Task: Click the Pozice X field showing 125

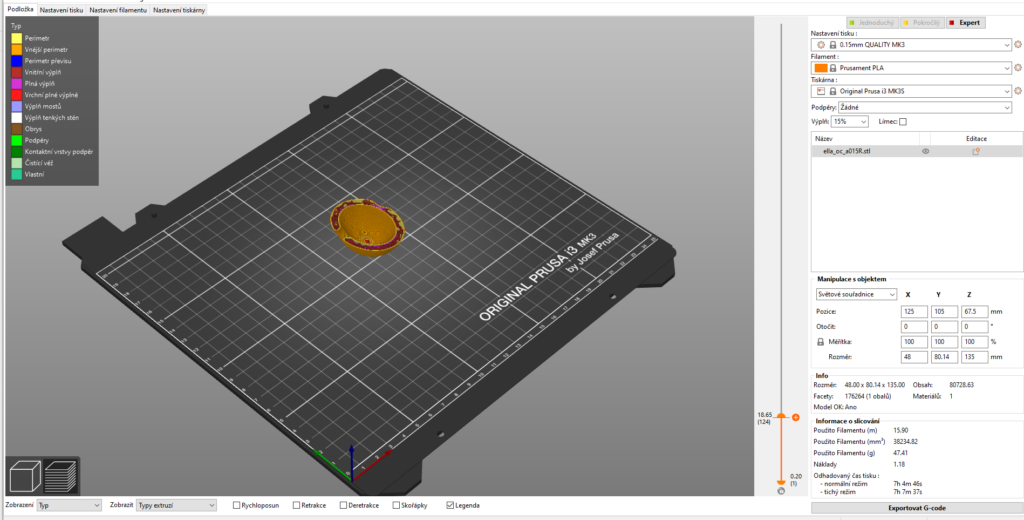Action: tap(914, 312)
